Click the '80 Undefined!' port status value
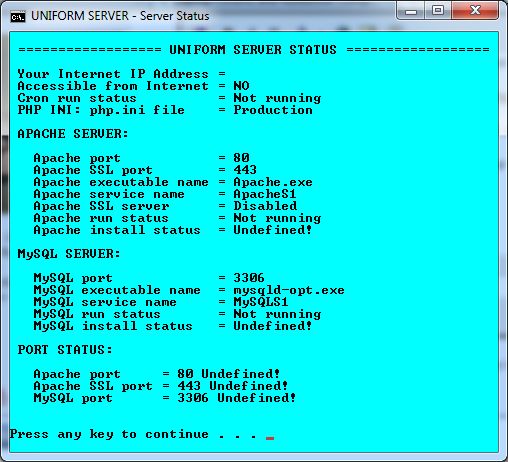The width and height of the screenshot is (508, 462). click(229, 374)
